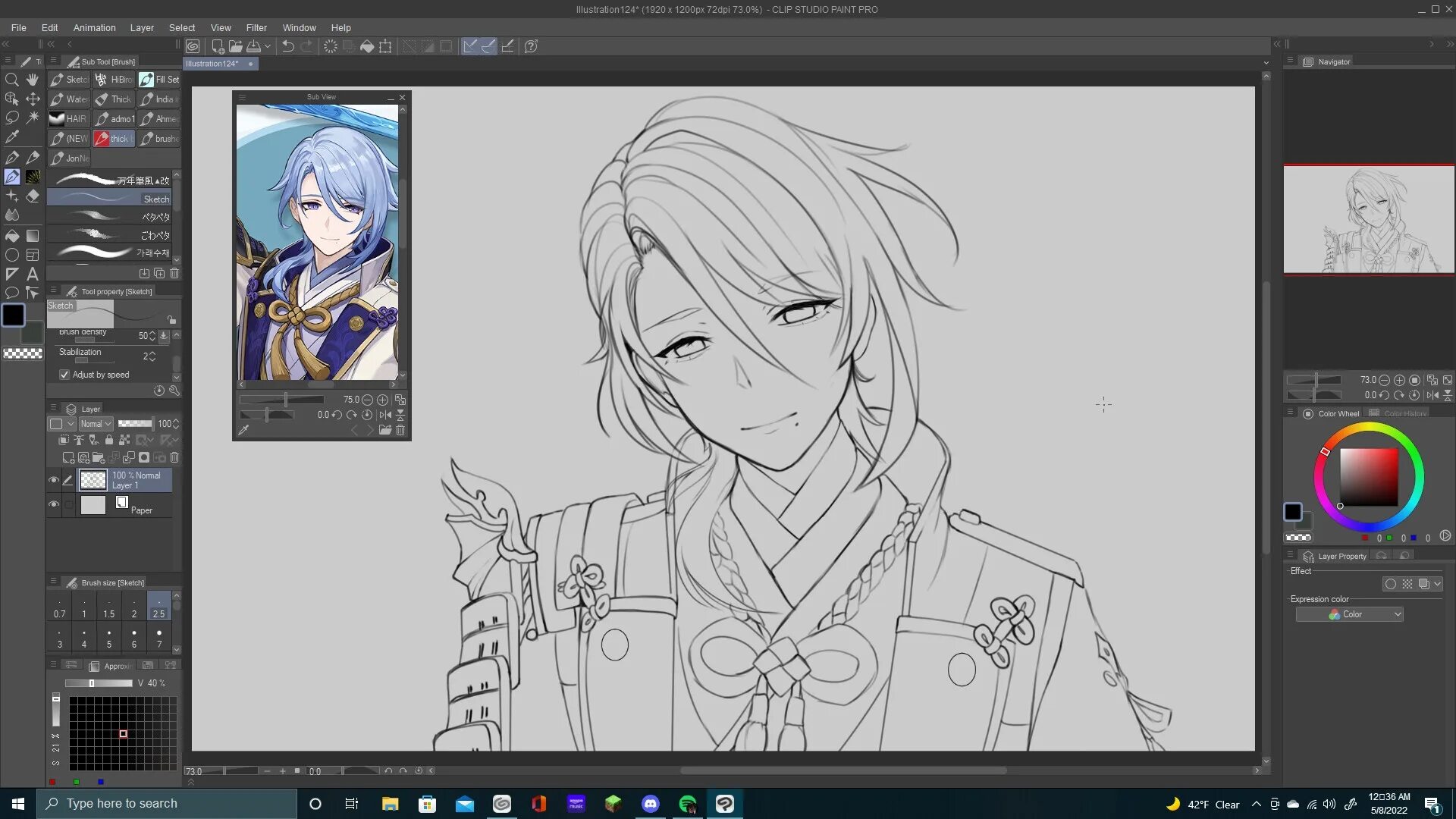Toggle Lock layer icon in Layer panel
Screen dimensions: 1456x819
tap(109, 440)
